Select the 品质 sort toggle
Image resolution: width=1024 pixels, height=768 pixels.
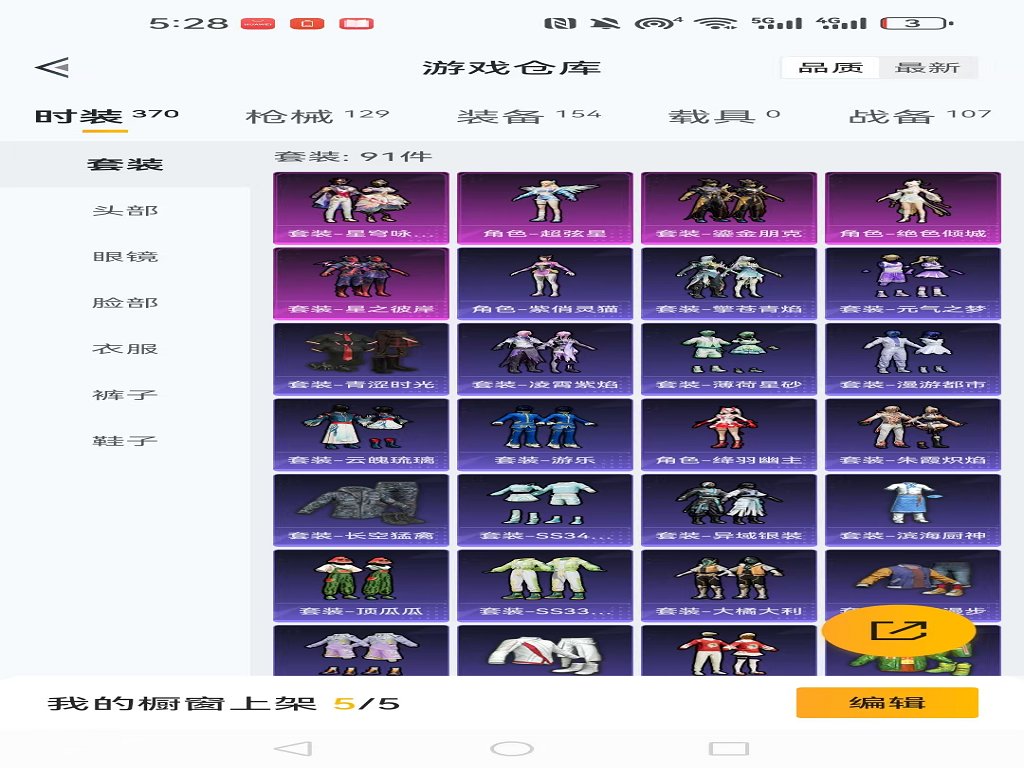[x=830, y=67]
